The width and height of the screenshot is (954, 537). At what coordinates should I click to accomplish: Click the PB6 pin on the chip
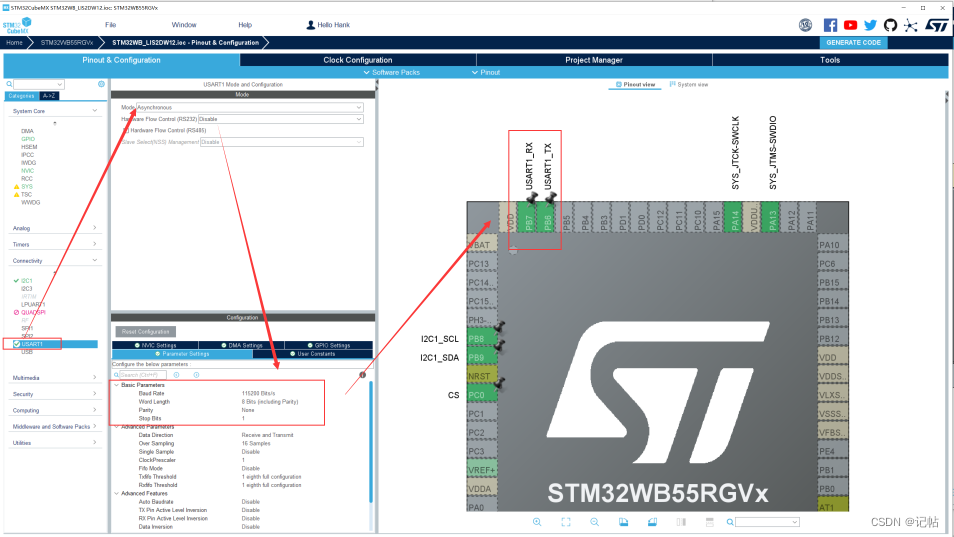pos(548,218)
